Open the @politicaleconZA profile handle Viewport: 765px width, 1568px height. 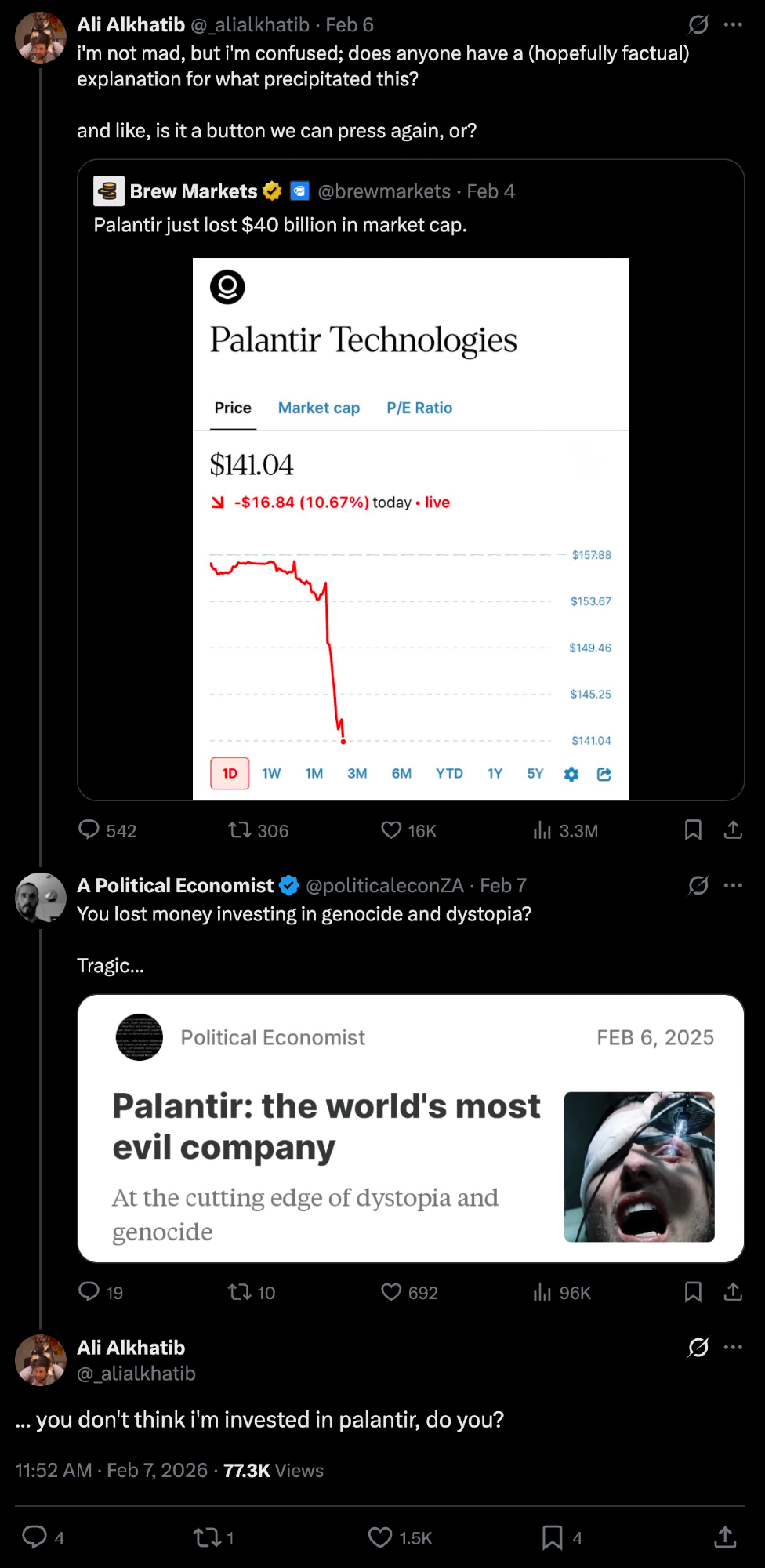point(385,885)
